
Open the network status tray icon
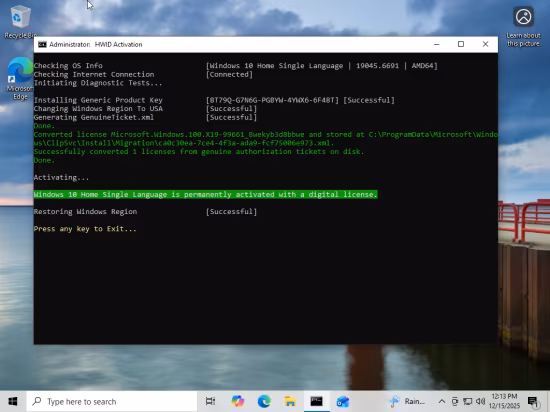[467, 401]
